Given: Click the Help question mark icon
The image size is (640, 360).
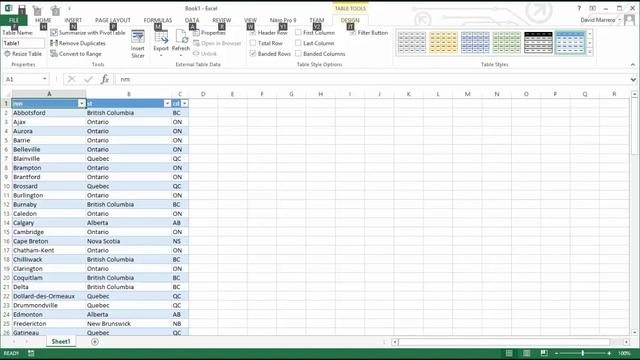Looking at the screenshot, I should click(x=579, y=8).
